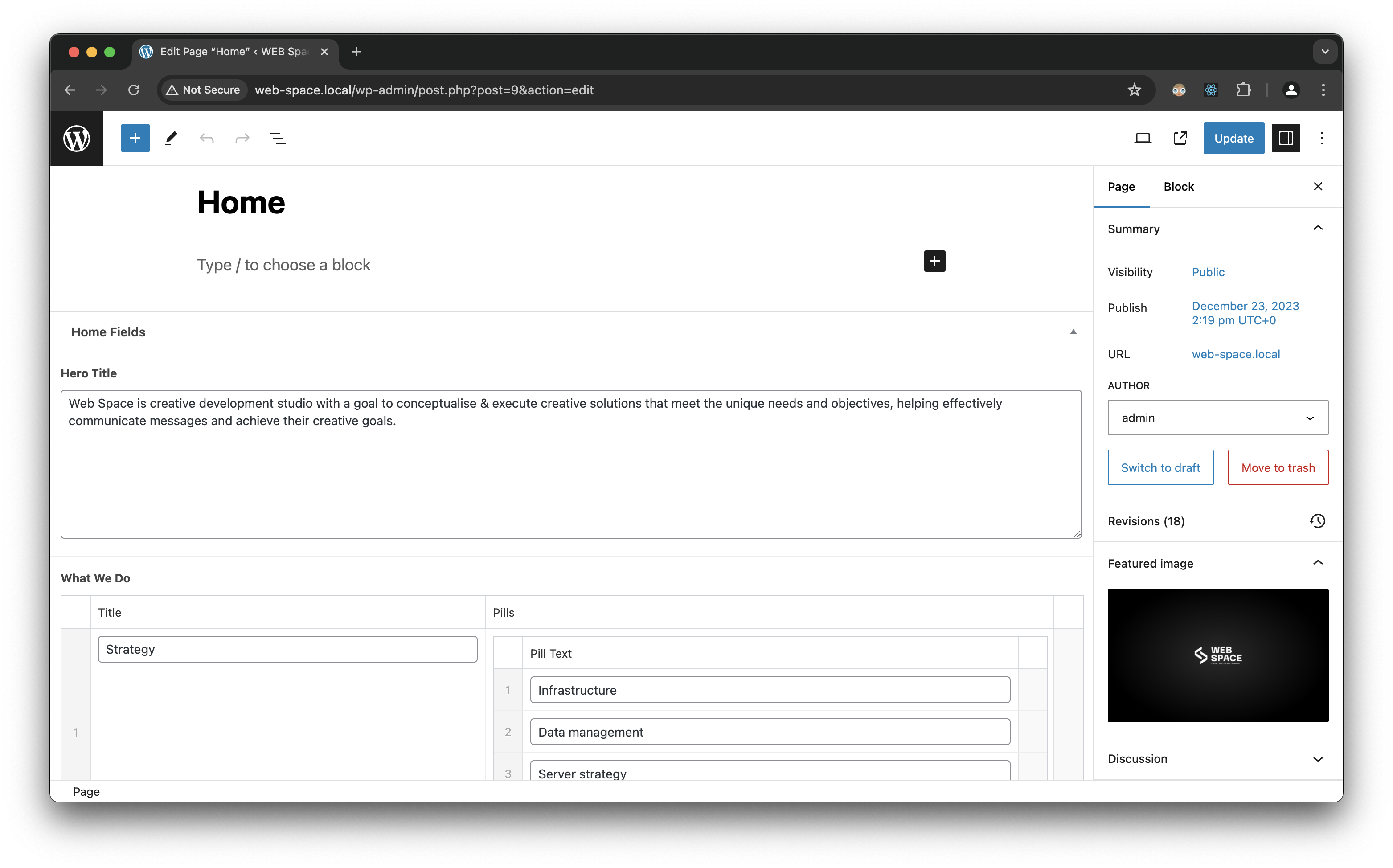Switch to the Block tab
Image resolution: width=1393 pixels, height=868 pixels.
click(x=1179, y=187)
